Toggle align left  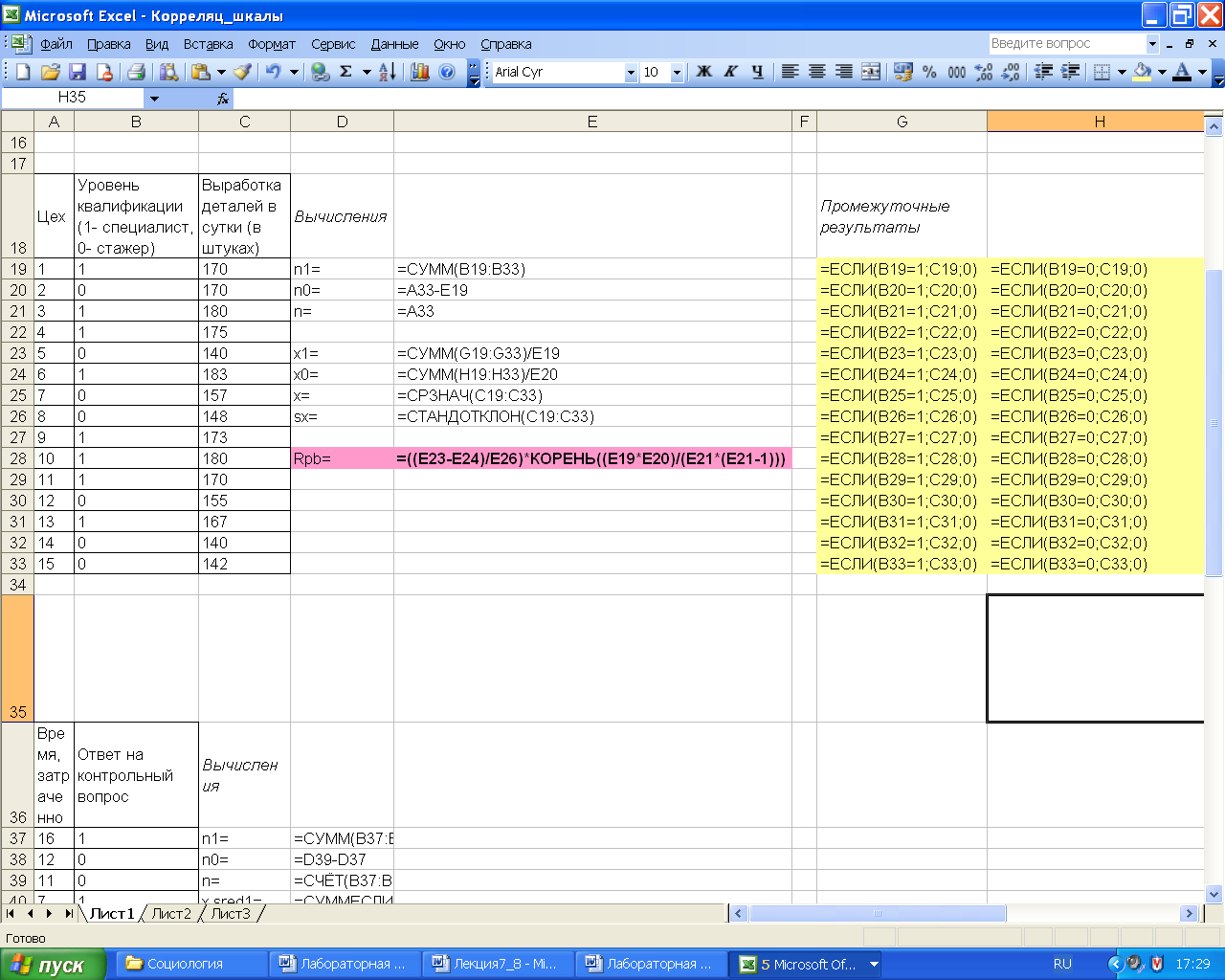(790, 72)
